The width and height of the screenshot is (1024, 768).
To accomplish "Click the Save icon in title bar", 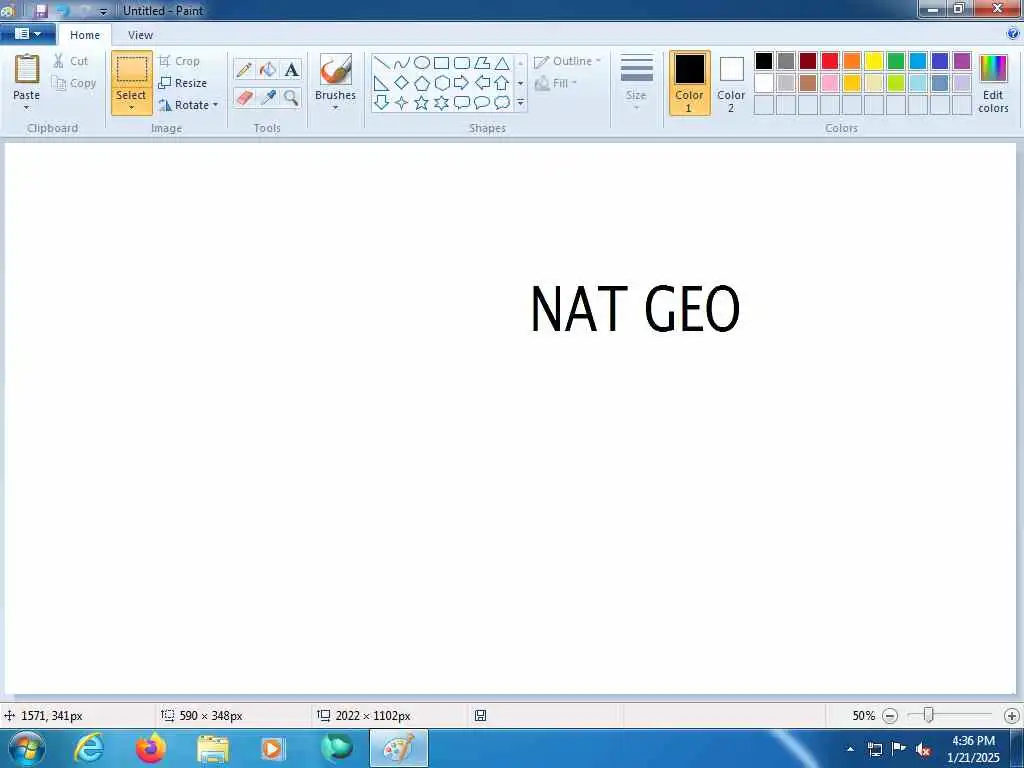I will [40, 10].
